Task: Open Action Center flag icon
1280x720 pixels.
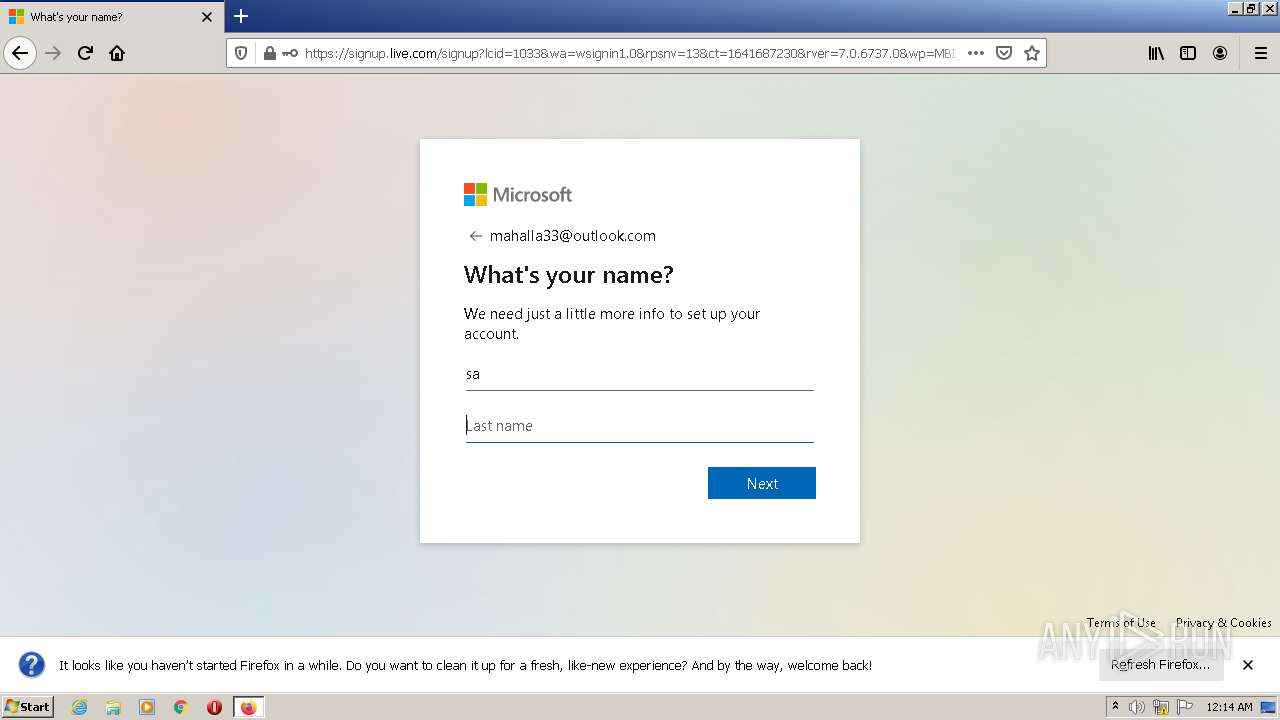Action: pos(1185,707)
